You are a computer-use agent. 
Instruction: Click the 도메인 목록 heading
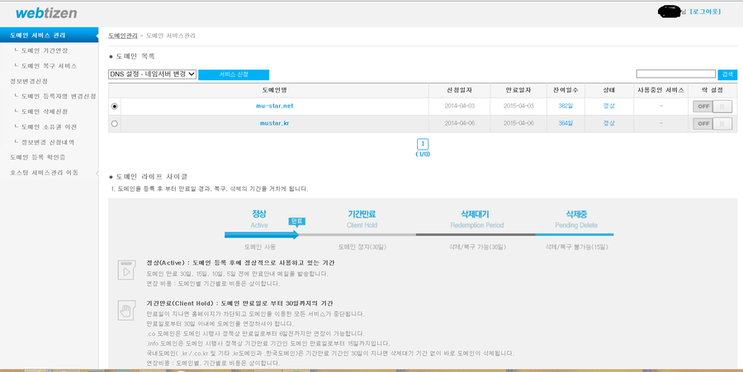tap(135, 56)
